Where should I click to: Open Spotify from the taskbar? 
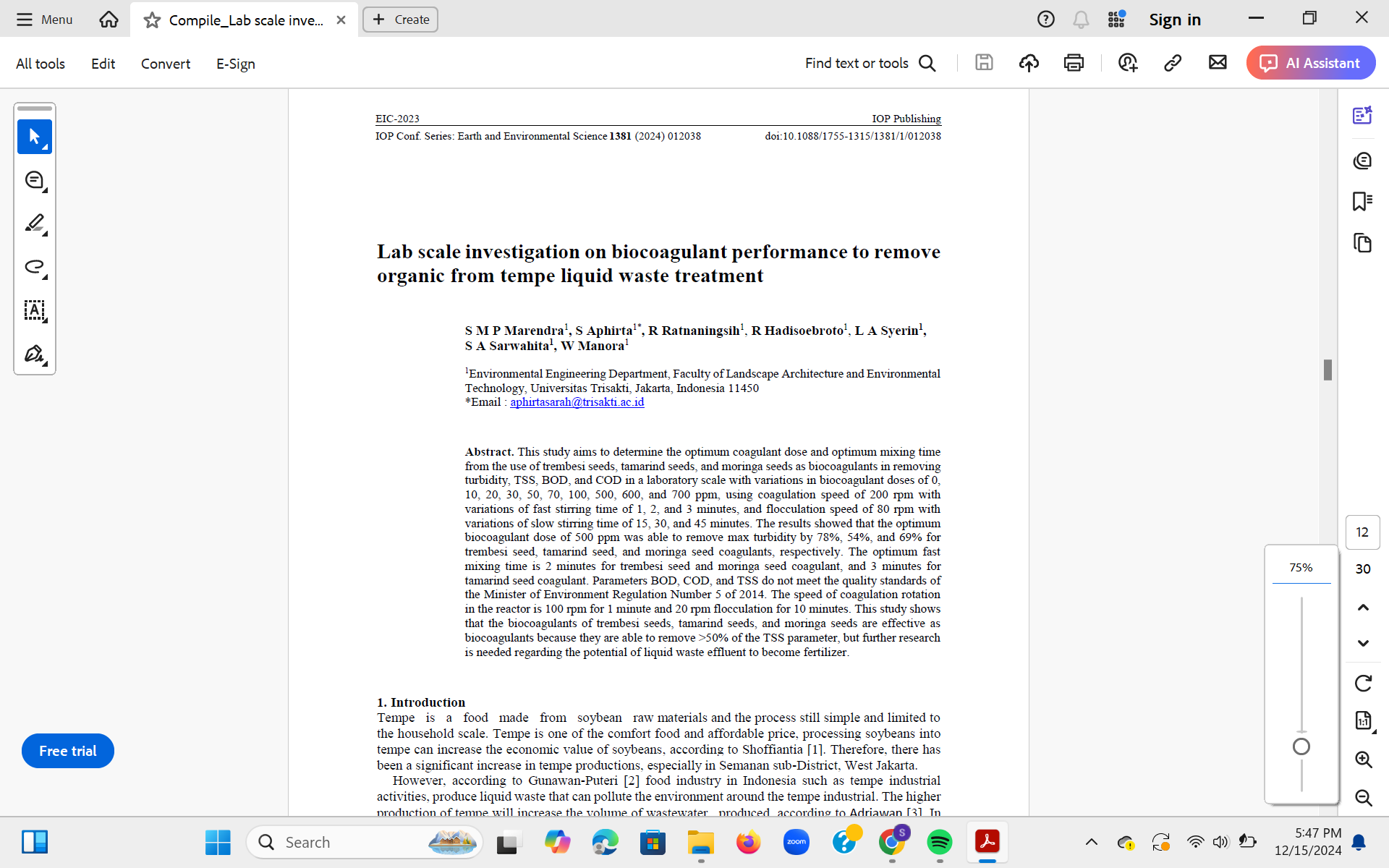(939, 842)
